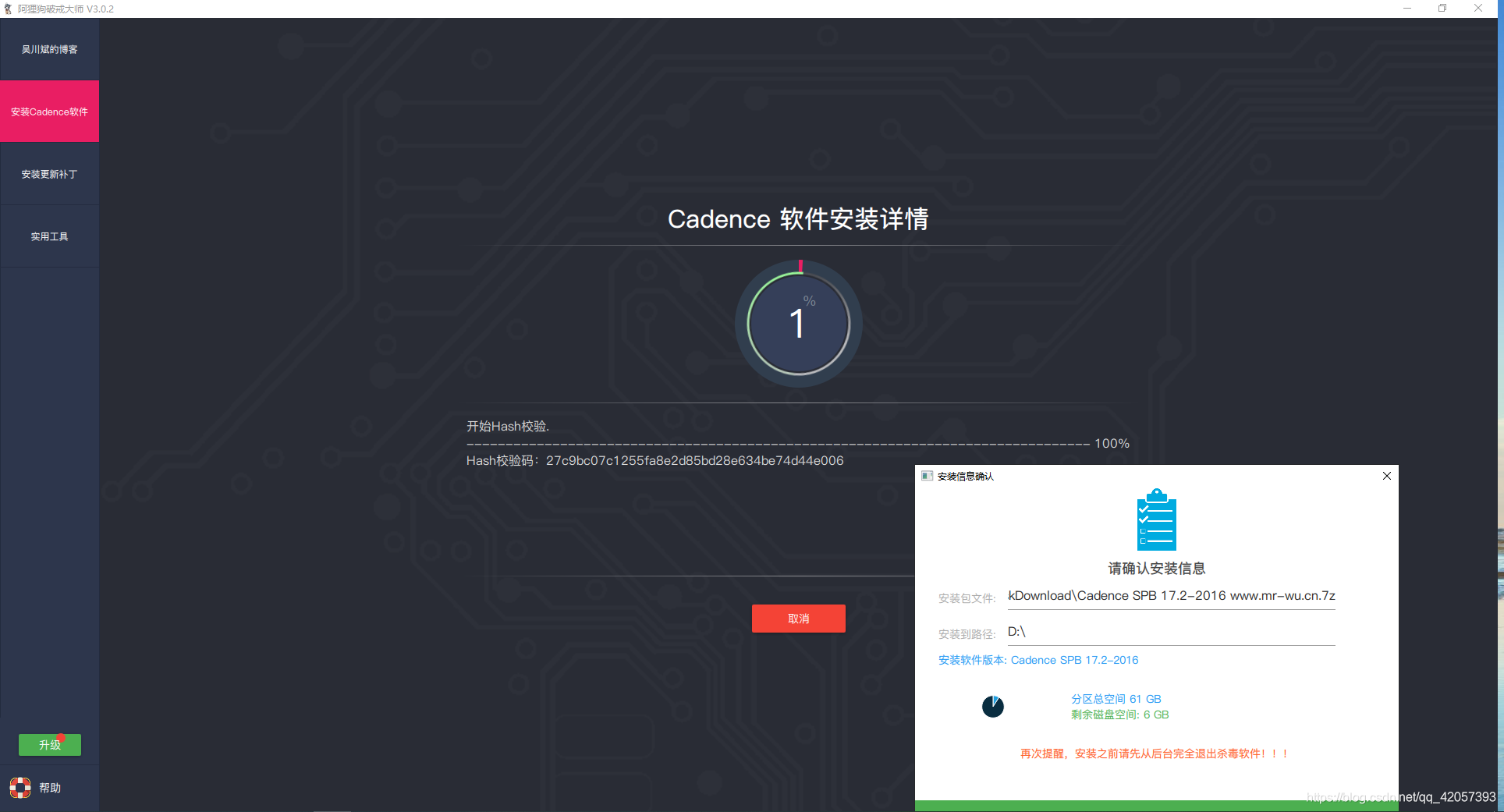1504x812 pixels.
Task: Click the 100% hash progress value
Action: click(1112, 444)
